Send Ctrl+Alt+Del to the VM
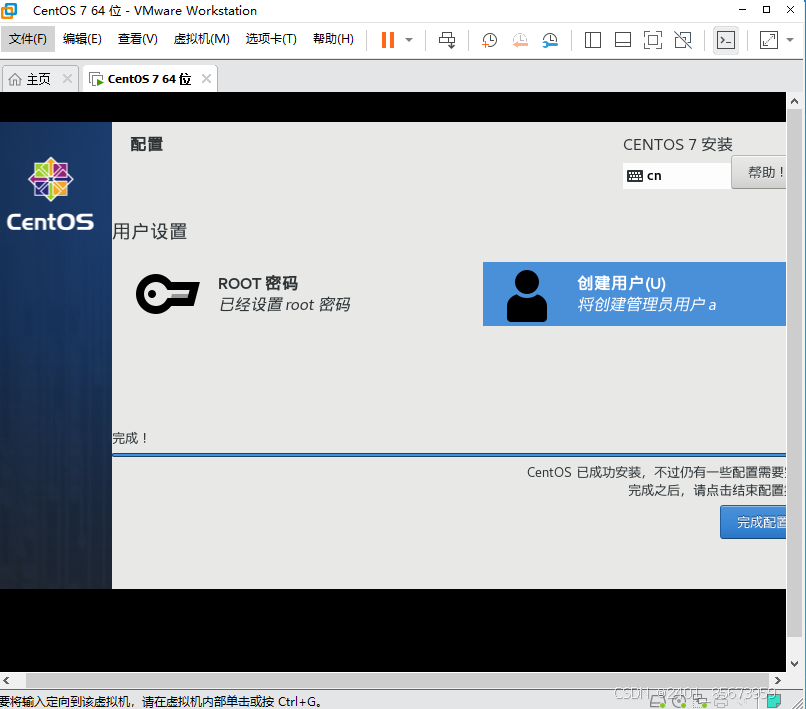 (x=447, y=40)
